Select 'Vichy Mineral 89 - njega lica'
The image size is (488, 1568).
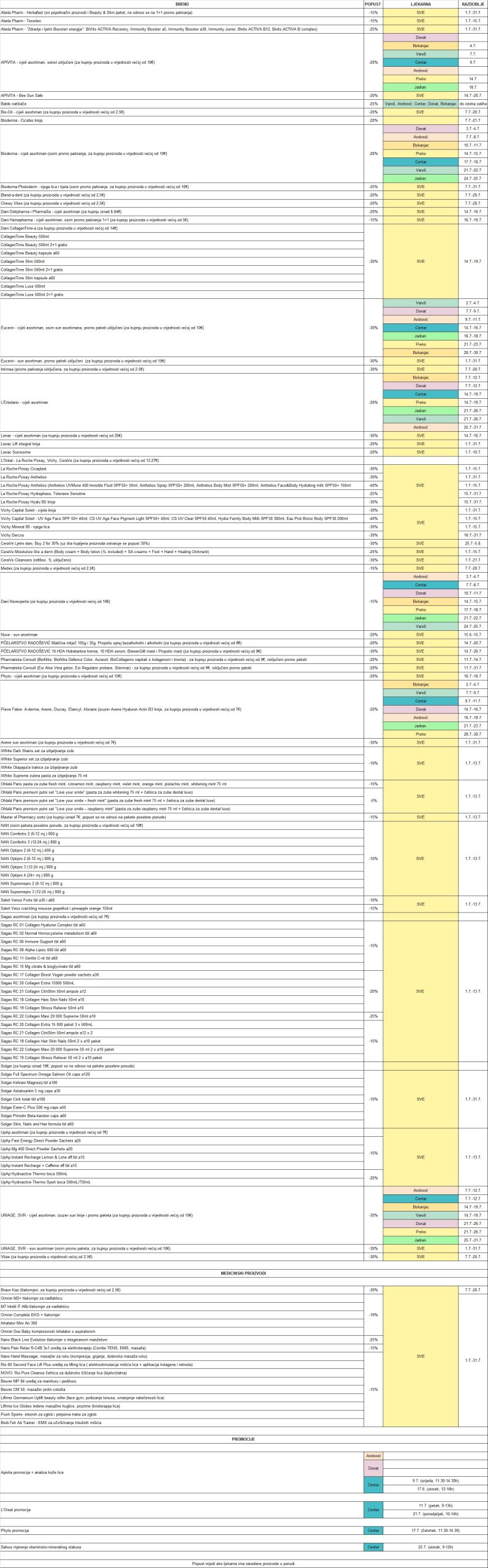pyautogui.click(x=181, y=527)
